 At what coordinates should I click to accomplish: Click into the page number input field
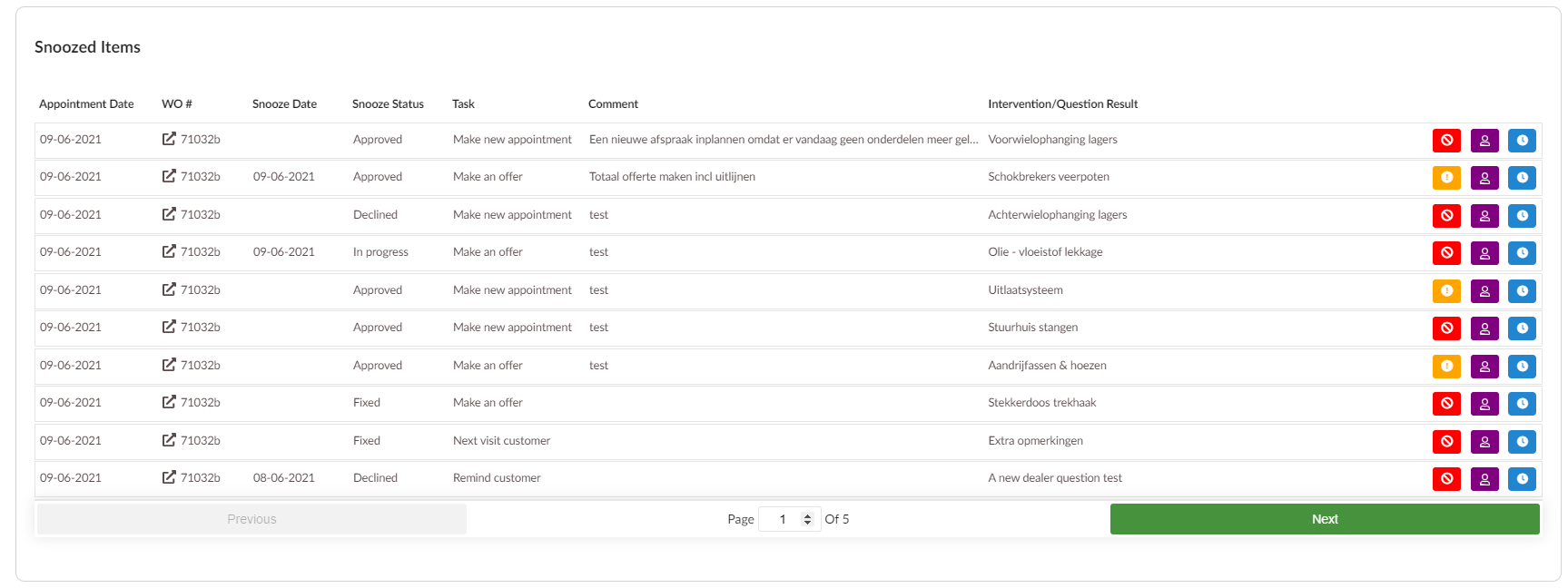point(782,519)
